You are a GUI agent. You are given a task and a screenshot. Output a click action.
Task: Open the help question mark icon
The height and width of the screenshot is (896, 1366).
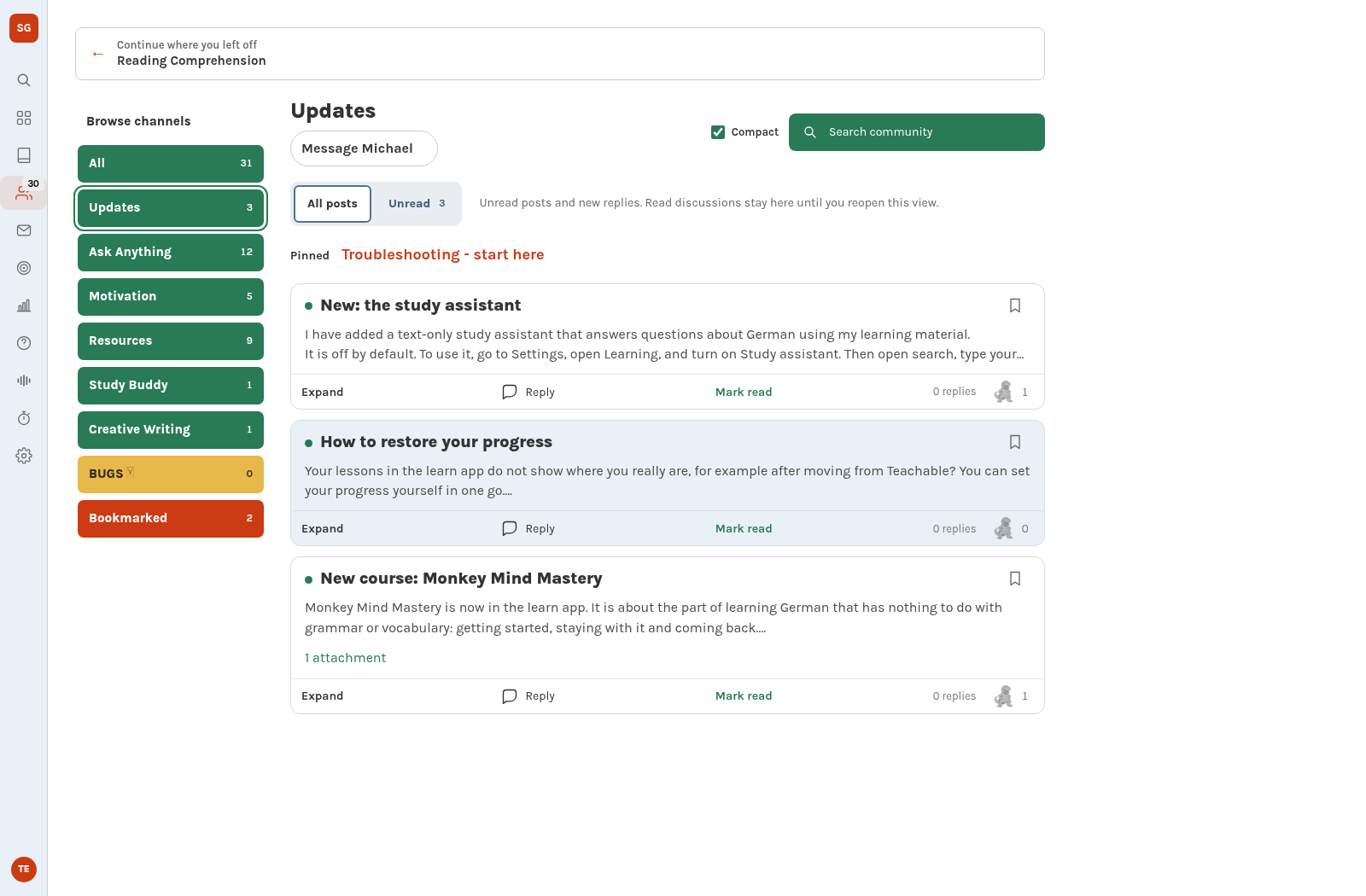tap(24, 343)
